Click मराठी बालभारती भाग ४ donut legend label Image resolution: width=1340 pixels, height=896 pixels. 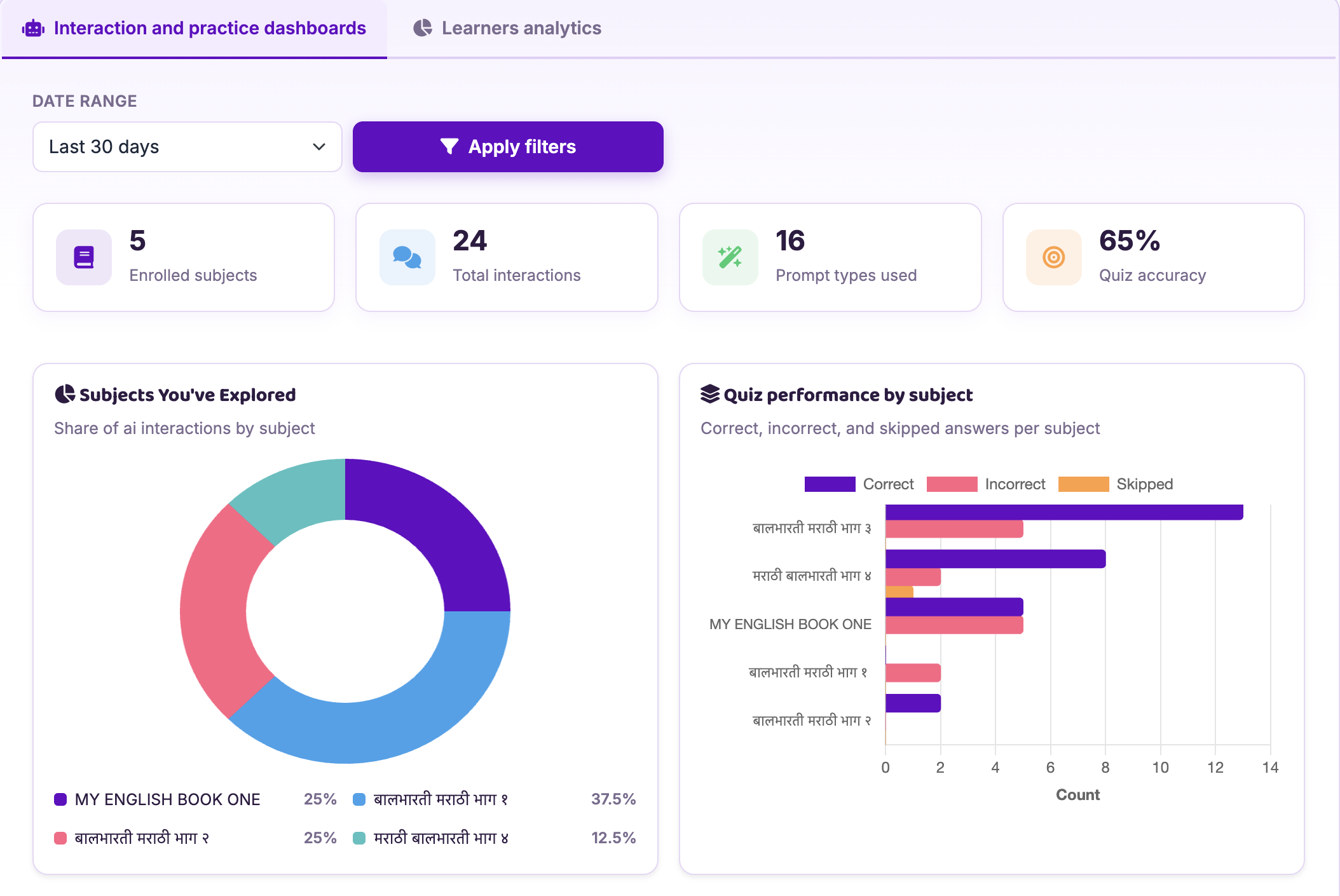tap(441, 838)
